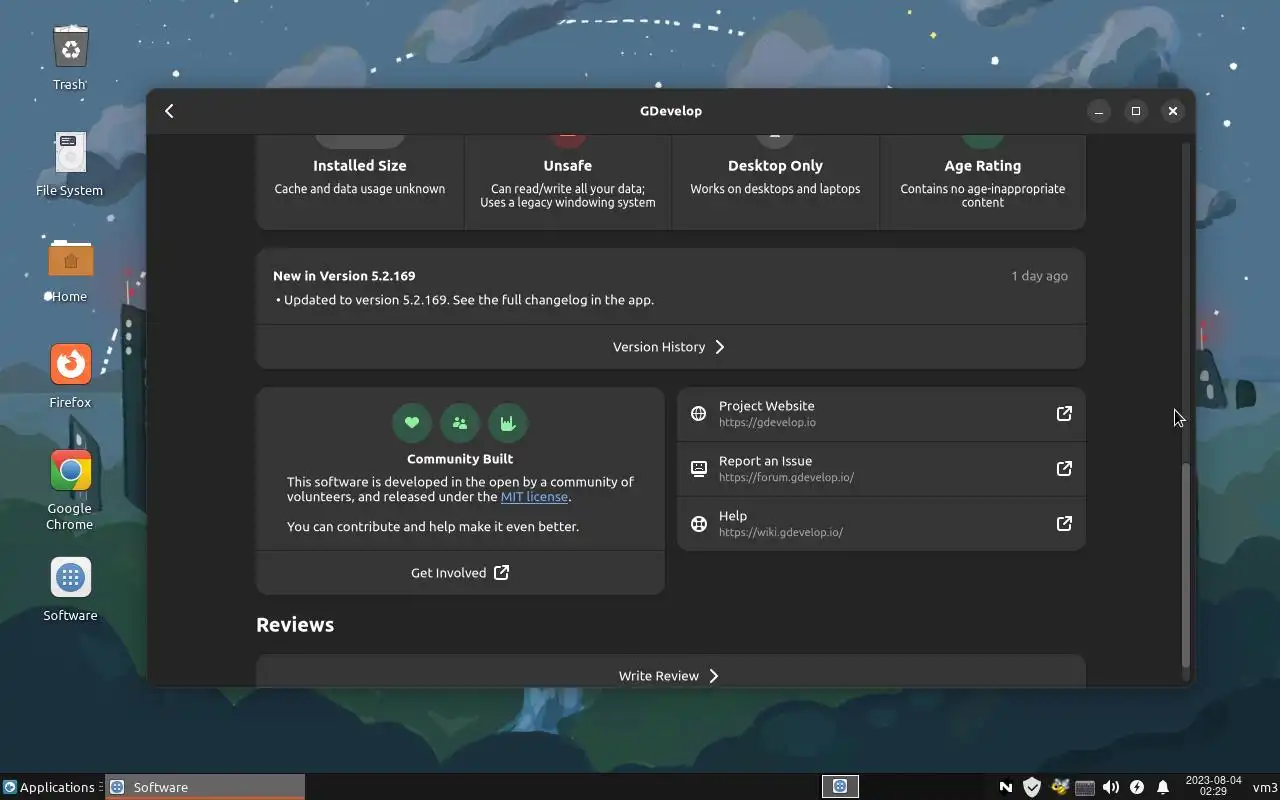The width and height of the screenshot is (1280, 800).
Task: Open Write Review
Action: tap(670, 676)
